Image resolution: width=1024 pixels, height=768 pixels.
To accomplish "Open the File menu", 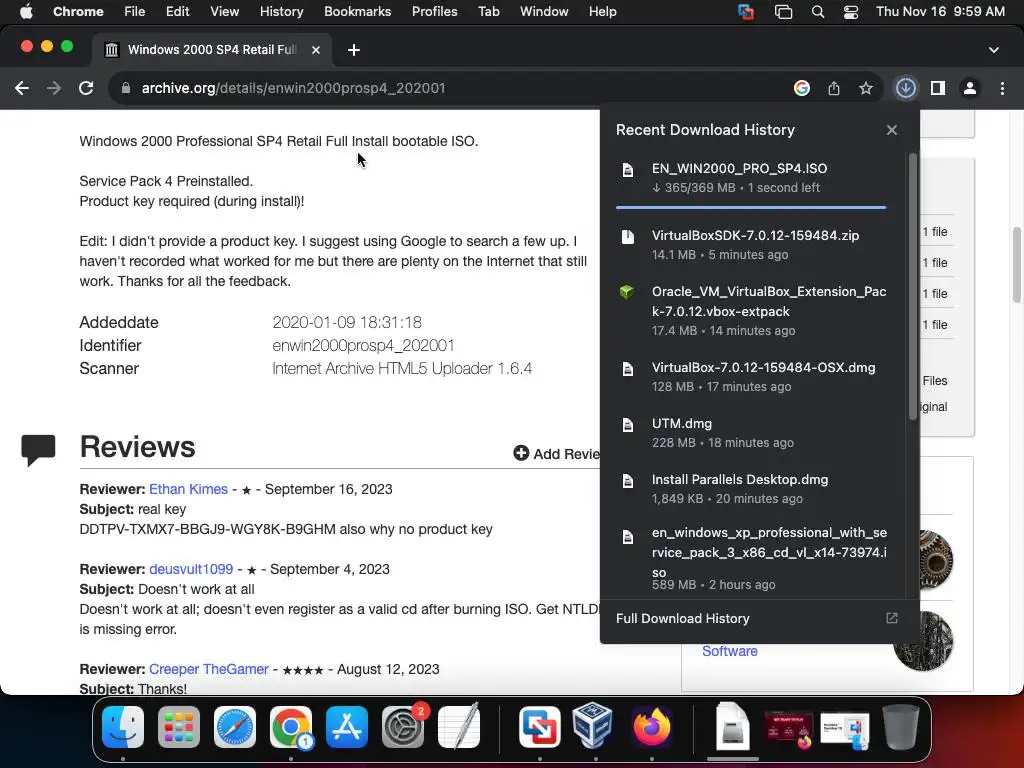I will pyautogui.click(x=135, y=12).
